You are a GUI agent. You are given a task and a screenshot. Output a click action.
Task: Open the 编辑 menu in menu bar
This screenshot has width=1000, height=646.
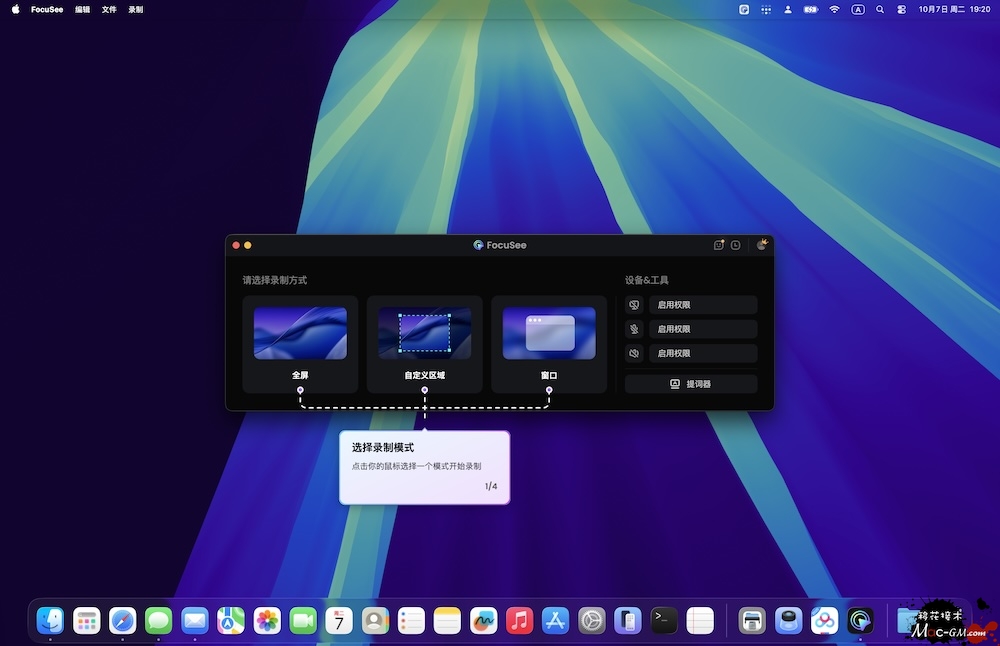tap(82, 9)
